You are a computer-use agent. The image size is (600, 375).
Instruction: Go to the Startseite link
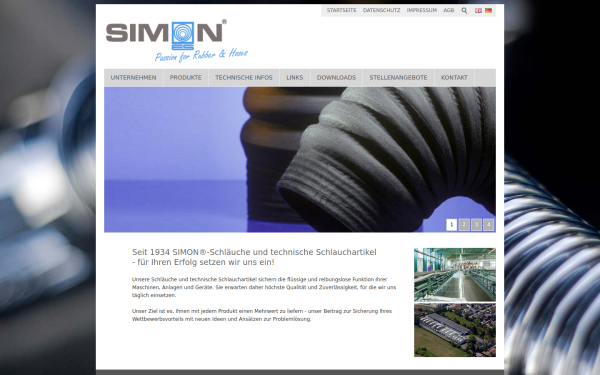341,10
